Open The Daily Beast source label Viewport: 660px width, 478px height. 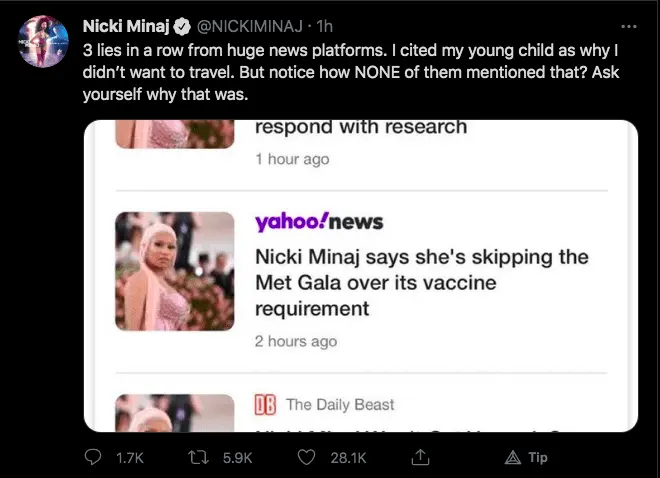click(340, 405)
